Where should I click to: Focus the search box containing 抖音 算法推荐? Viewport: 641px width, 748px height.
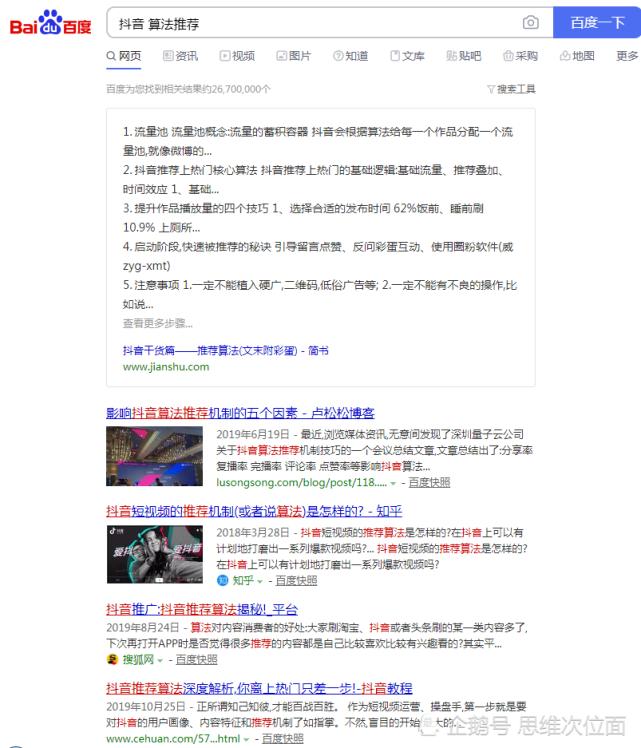[x=315, y=23]
